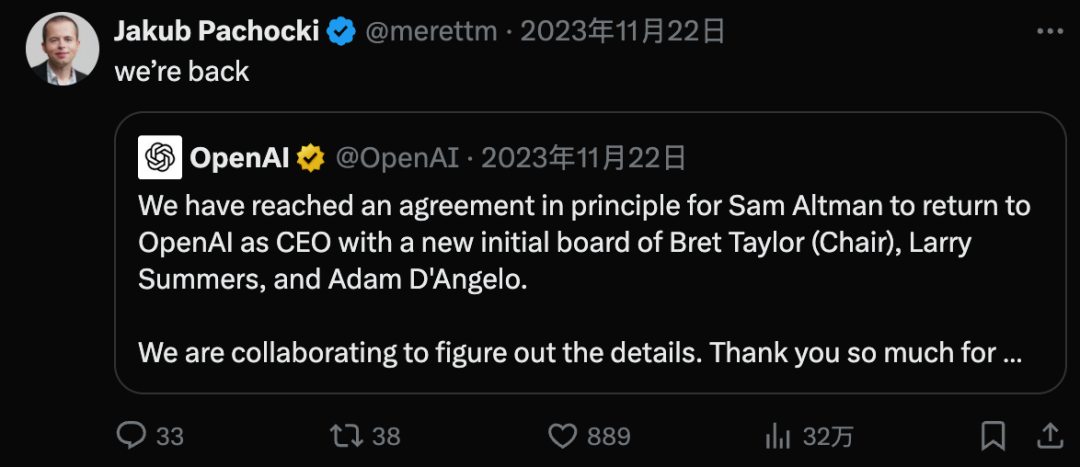The image size is (1080, 467).
Task: Share the tweet via upload icon
Action: 1050,436
